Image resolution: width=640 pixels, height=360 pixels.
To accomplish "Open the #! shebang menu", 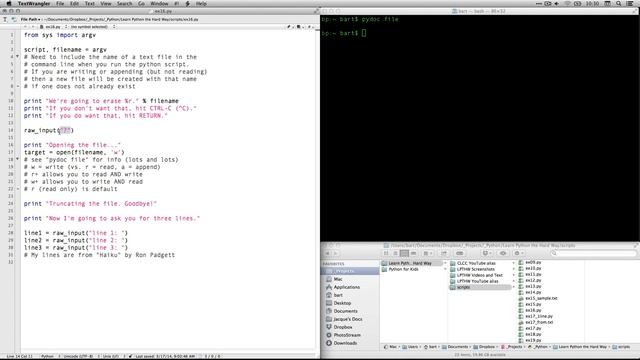I will click(x=176, y=3).
